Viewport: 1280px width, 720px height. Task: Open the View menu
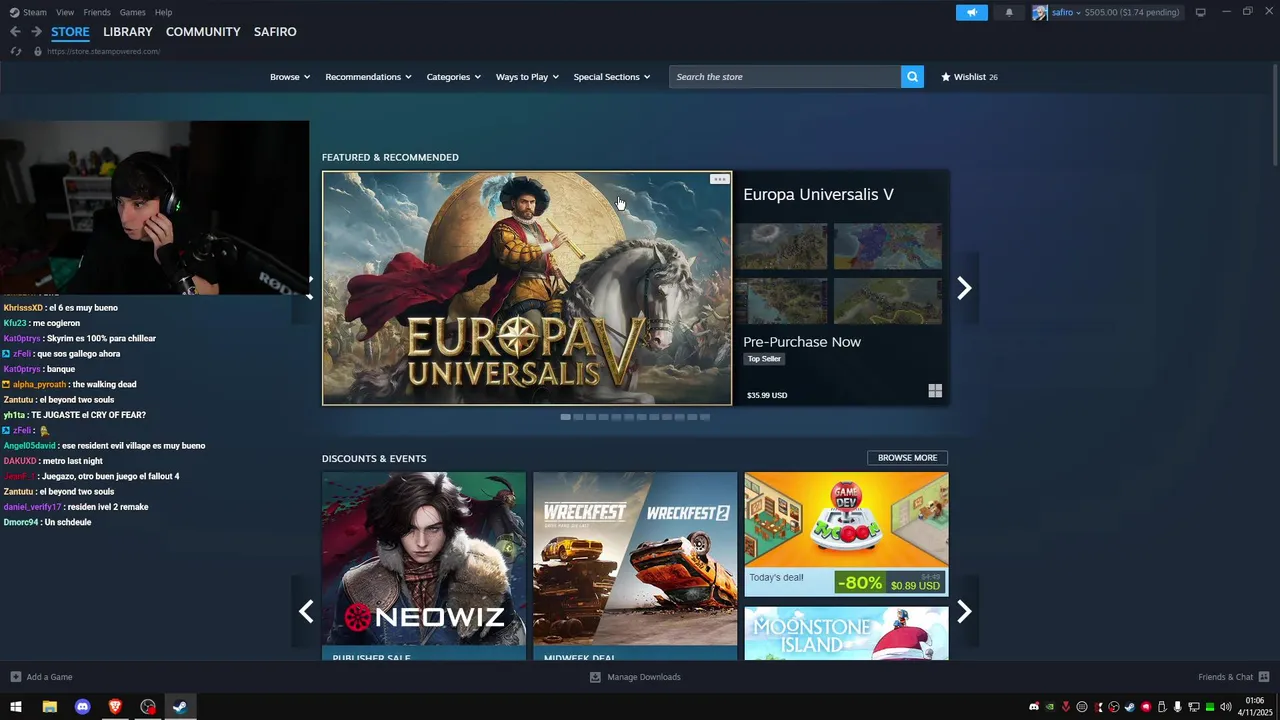click(x=65, y=12)
